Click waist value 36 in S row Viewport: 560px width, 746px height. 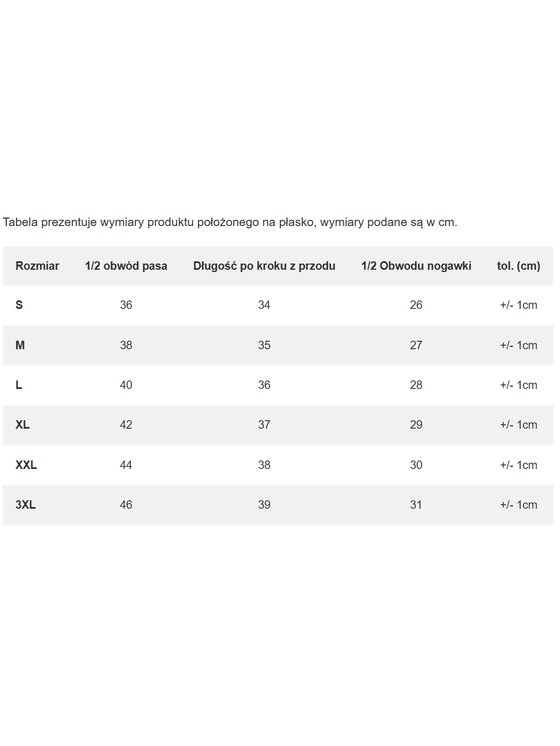pos(126,305)
